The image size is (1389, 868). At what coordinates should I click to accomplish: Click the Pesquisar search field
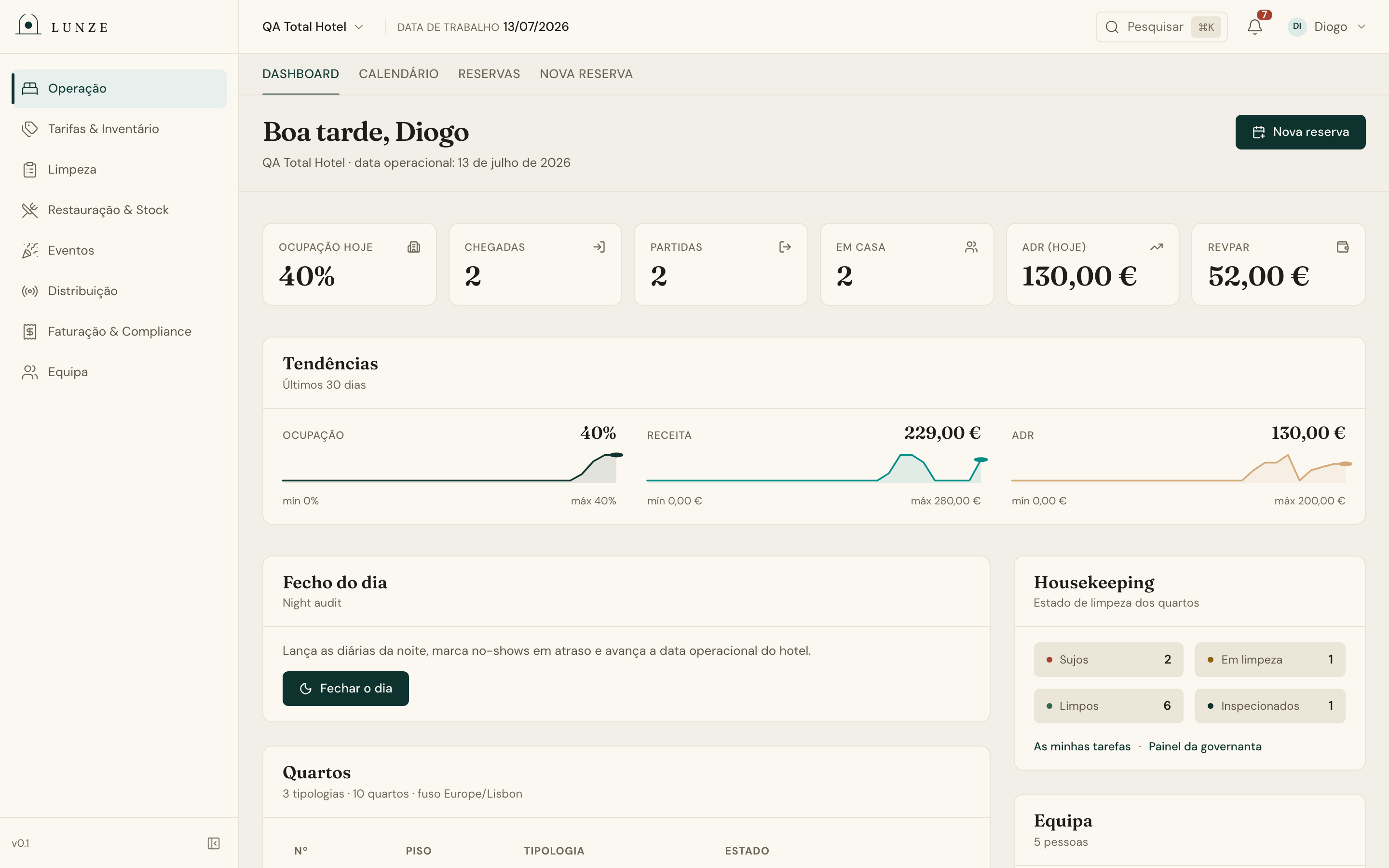coord(1161,27)
